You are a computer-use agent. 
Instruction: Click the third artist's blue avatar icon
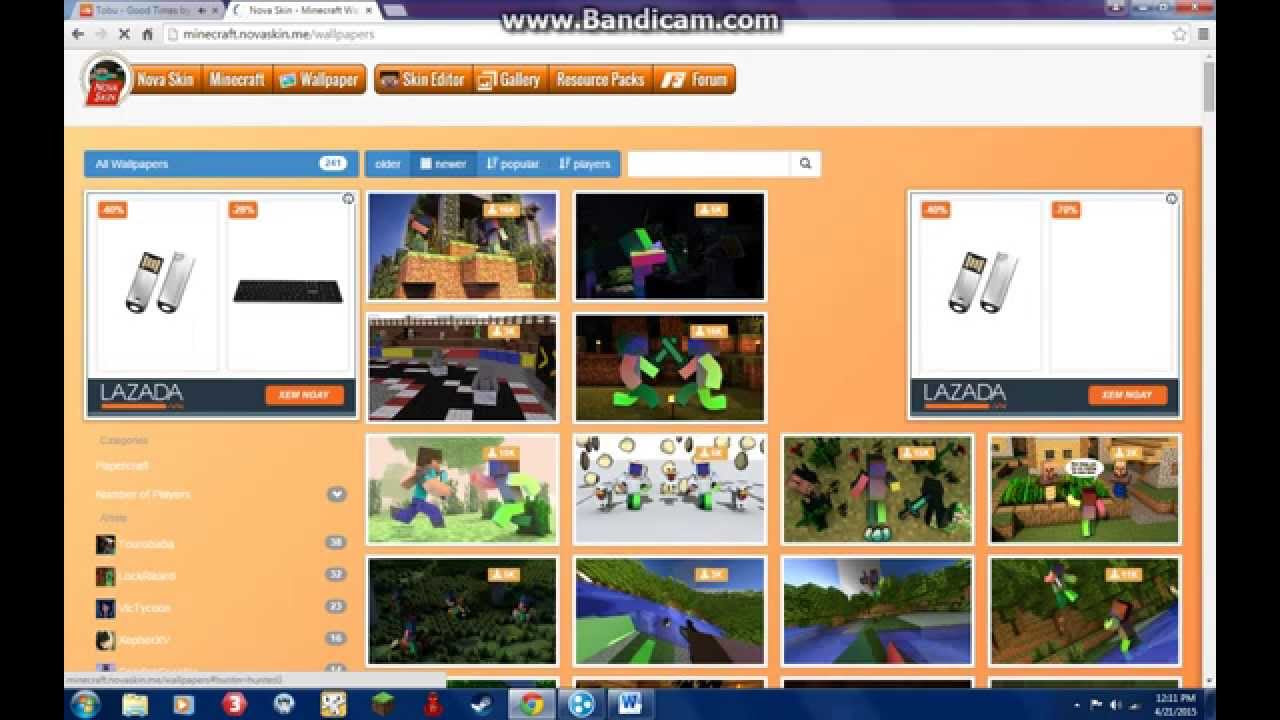click(x=105, y=608)
